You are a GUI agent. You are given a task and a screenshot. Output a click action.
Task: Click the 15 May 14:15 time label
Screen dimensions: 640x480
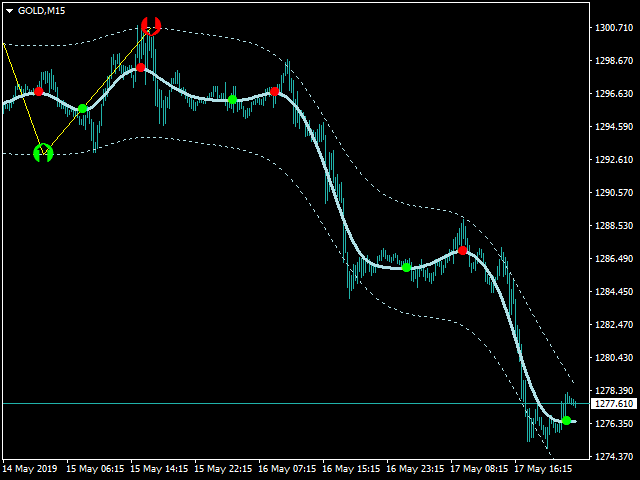tap(159, 469)
